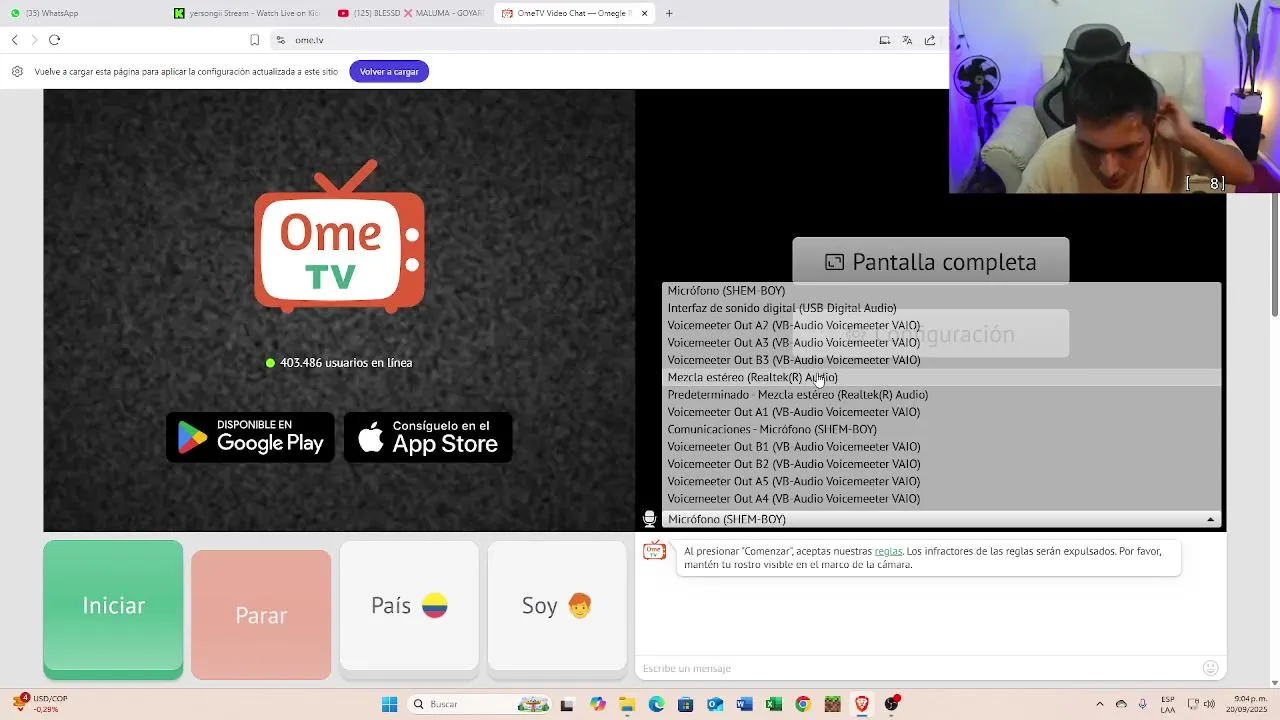Open File Explorer from the taskbar
Image resolution: width=1280 pixels, height=720 pixels.
(627, 704)
